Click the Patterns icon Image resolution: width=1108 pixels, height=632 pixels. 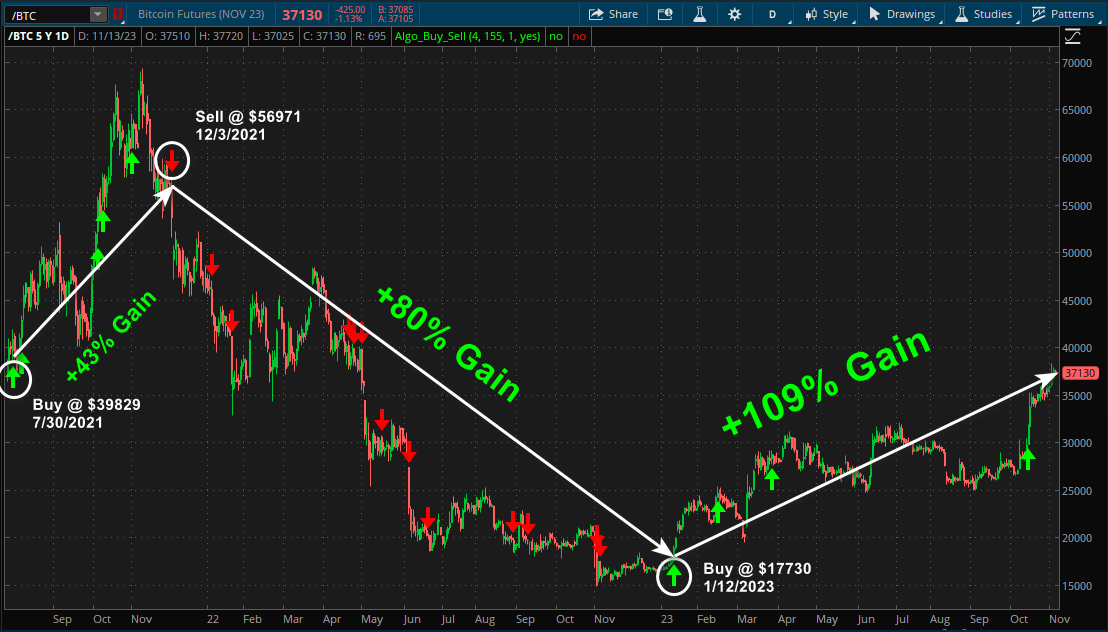coord(1040,14)
